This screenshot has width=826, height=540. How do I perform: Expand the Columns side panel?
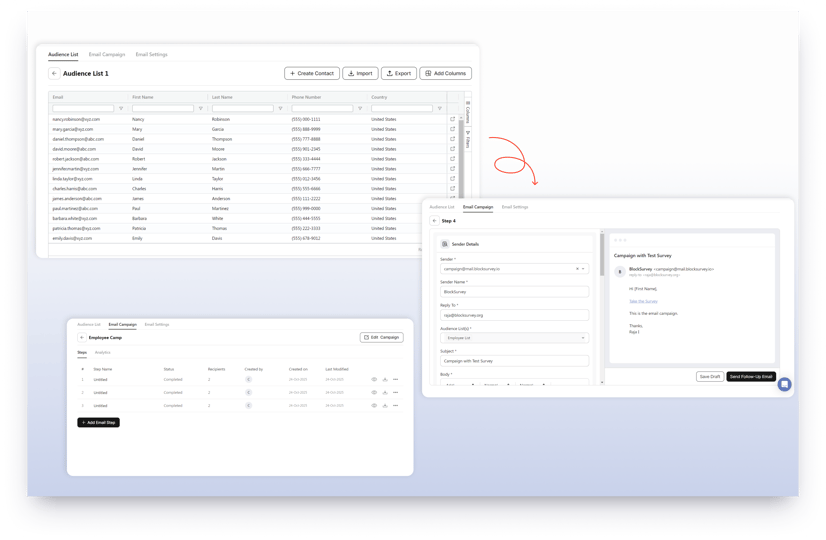click(468, 112)
